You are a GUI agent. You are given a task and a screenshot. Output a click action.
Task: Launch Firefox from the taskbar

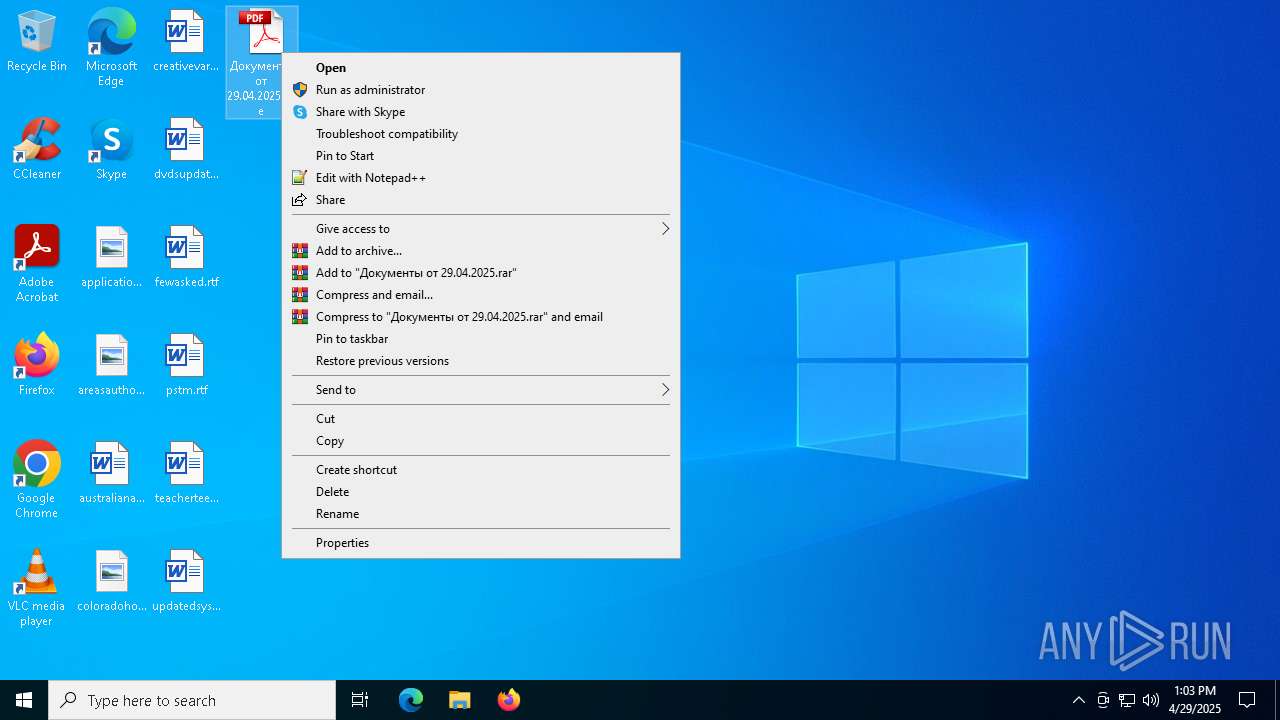point(508,700)
